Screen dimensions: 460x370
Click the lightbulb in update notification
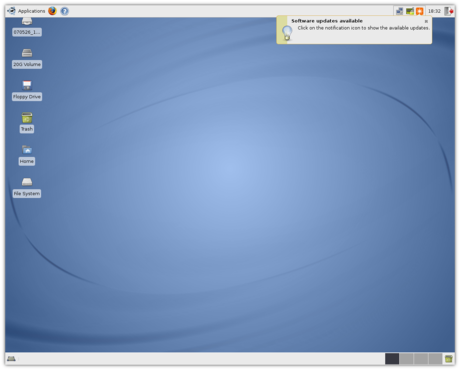point(287,33)
